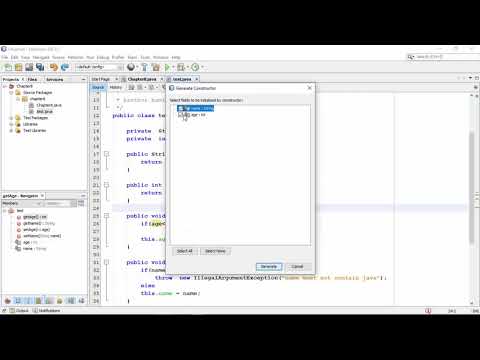
Task: Click the editor vertical scrollbar
Action: coord(472,187)
